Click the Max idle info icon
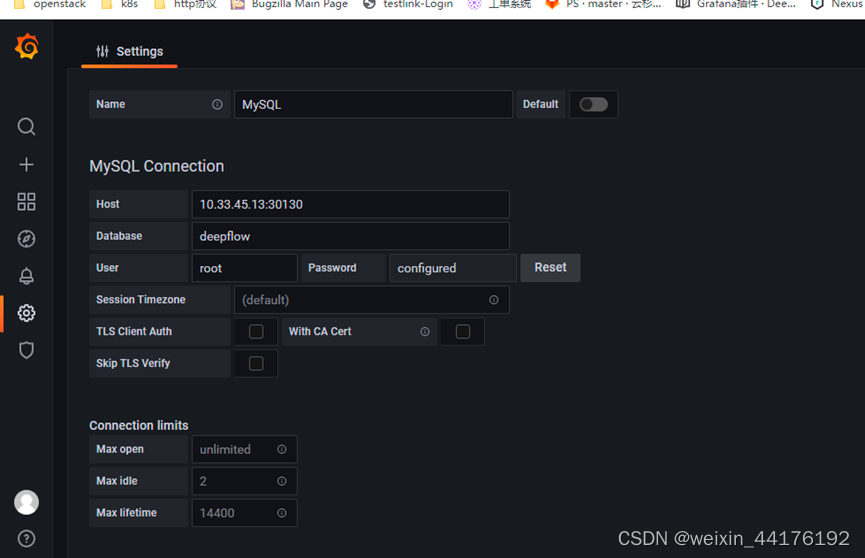Image resolution: width=865 pixels, height=558 pixels. pyautogui.click(x=282, y=481)
